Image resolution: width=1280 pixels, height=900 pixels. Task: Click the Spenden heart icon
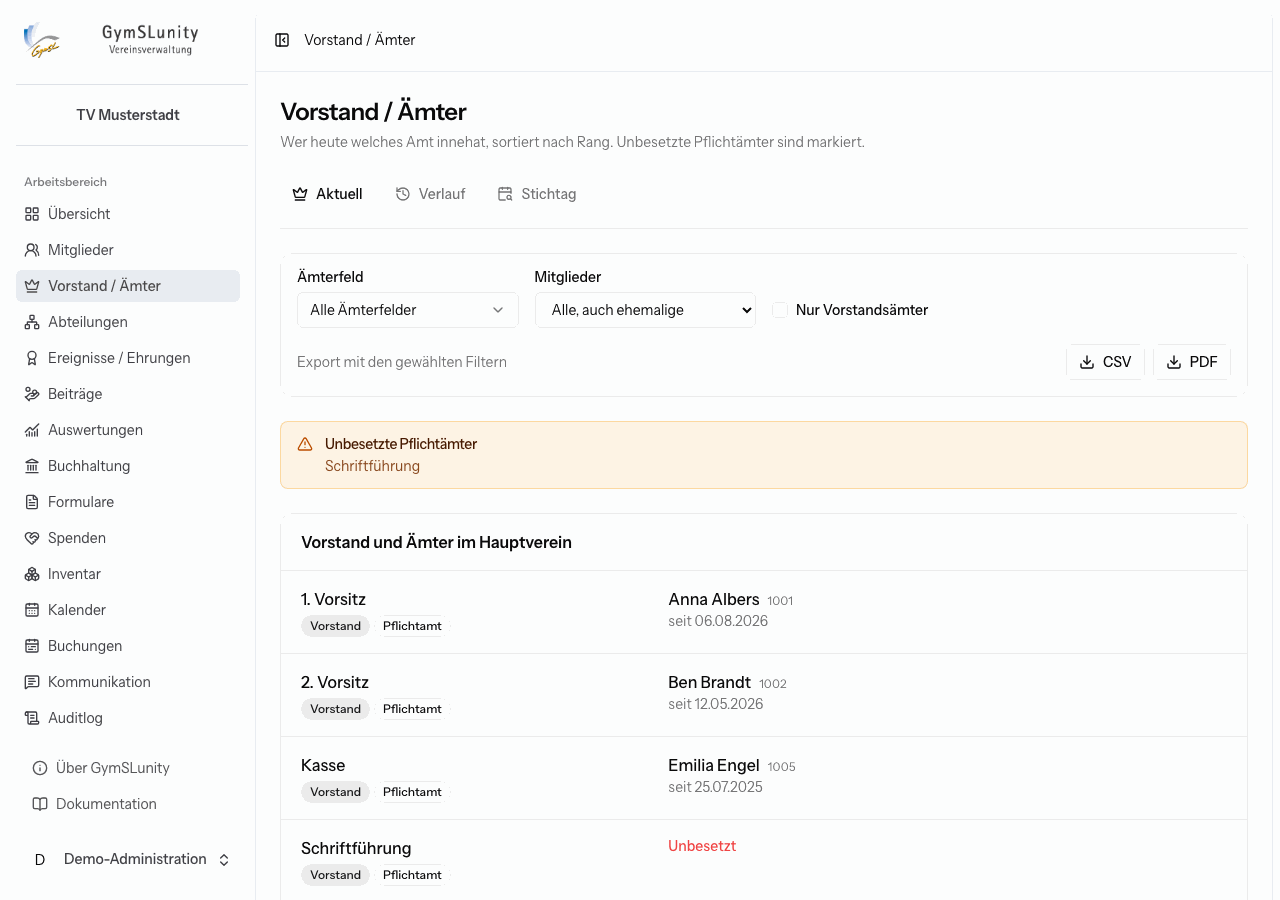(32, 538)
